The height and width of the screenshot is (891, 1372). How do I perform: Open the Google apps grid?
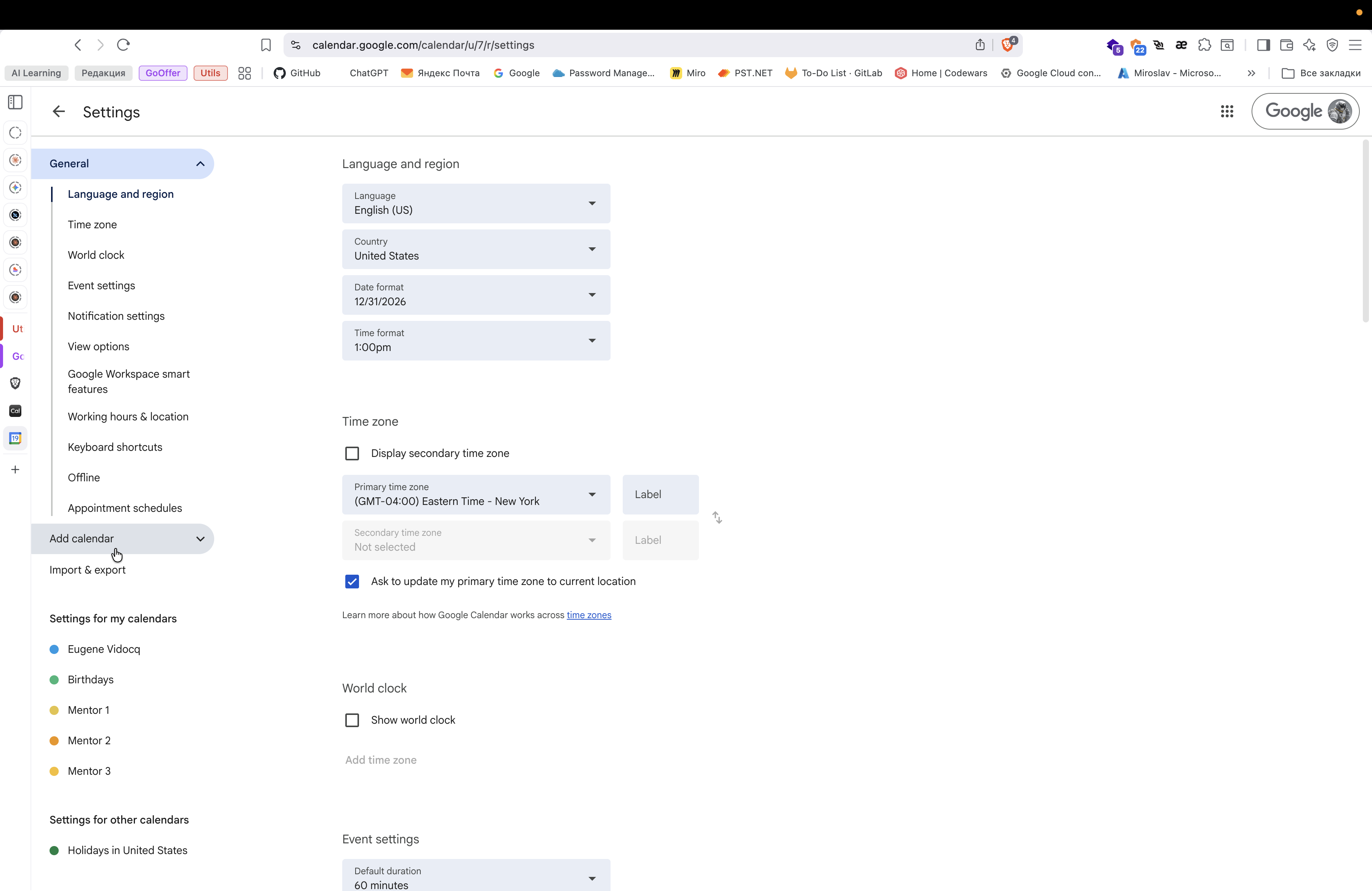click(x=1227, y=112)
